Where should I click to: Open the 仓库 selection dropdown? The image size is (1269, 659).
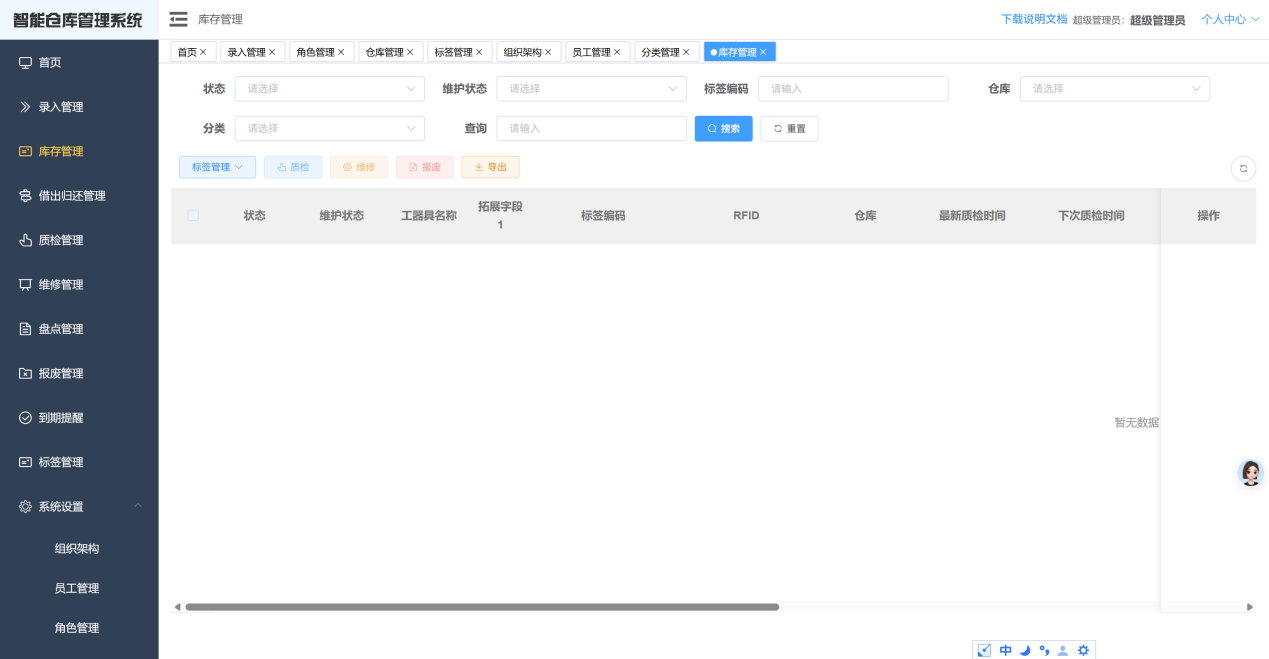point(1114,88)
